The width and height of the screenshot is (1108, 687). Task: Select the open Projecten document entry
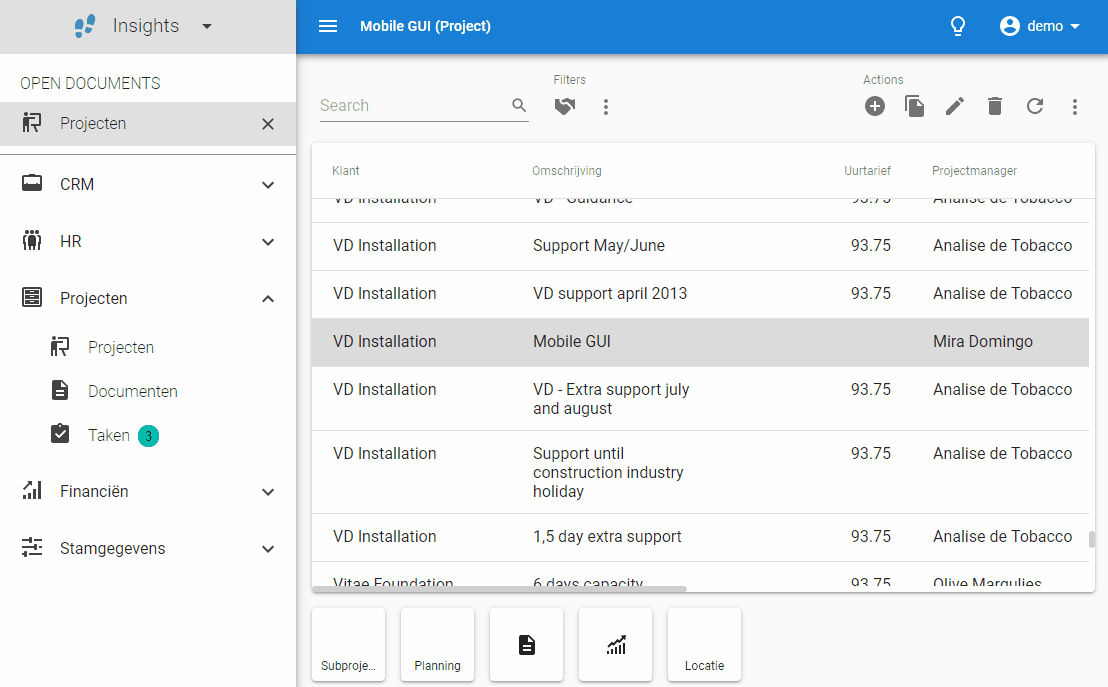[148, 124]
